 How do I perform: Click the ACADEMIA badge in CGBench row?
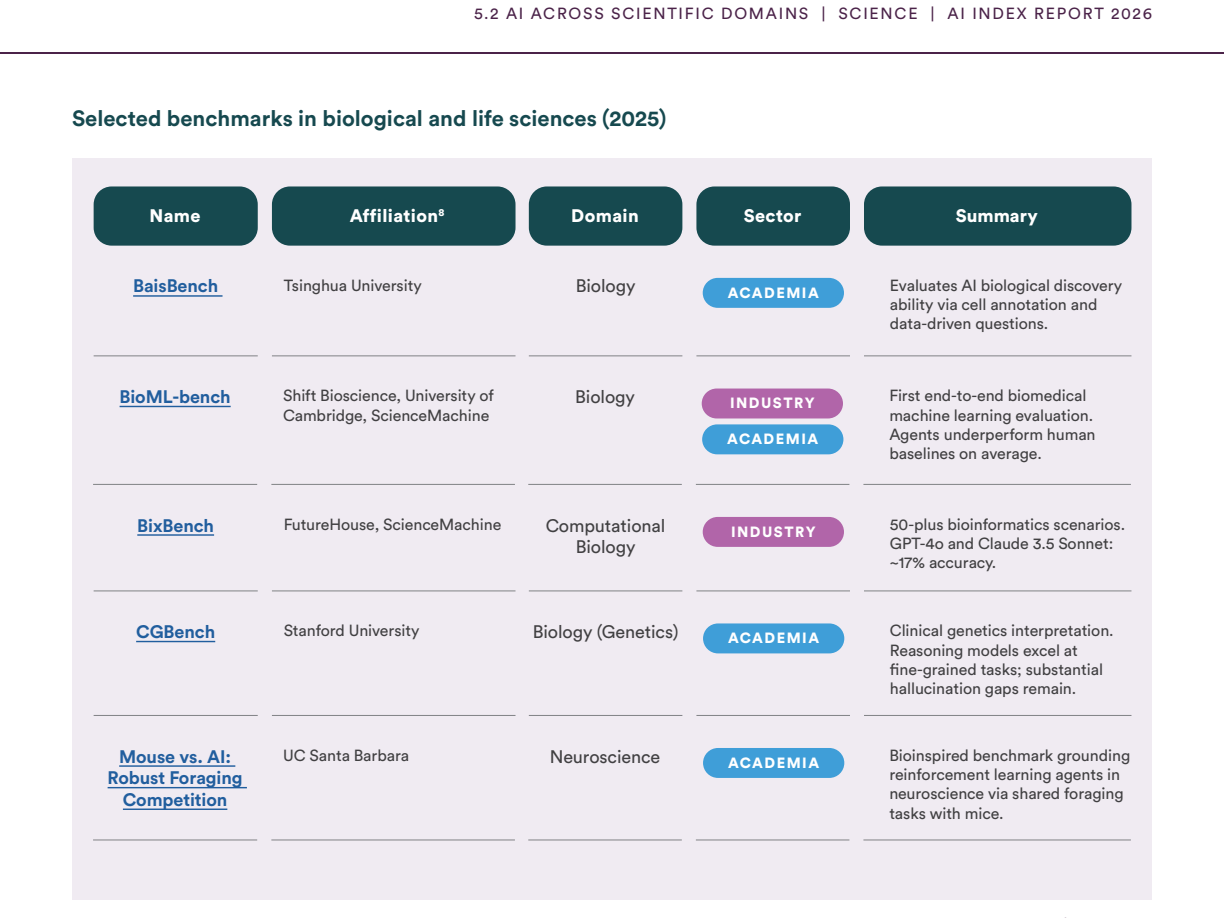[773, 638]
